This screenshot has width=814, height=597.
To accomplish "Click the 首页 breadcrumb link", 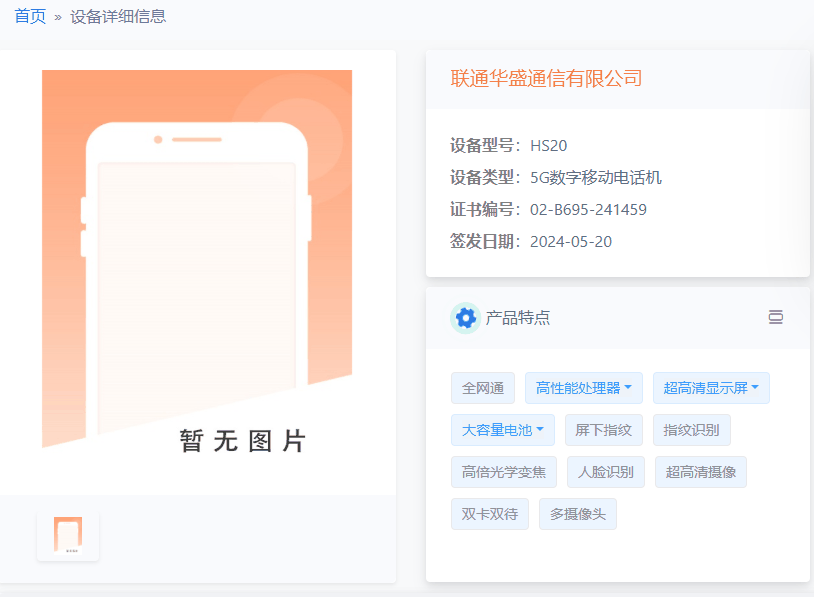I will [x=30, y=16].
